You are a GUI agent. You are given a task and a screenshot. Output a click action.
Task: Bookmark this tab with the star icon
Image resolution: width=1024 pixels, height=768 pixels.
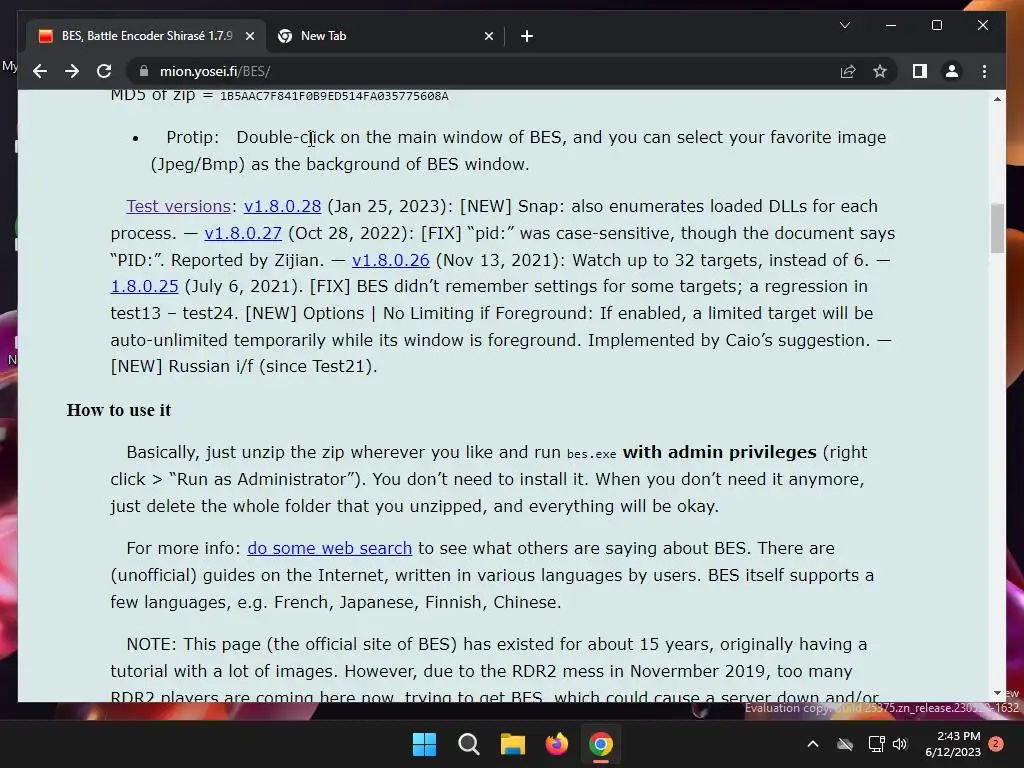pos(880,71)
